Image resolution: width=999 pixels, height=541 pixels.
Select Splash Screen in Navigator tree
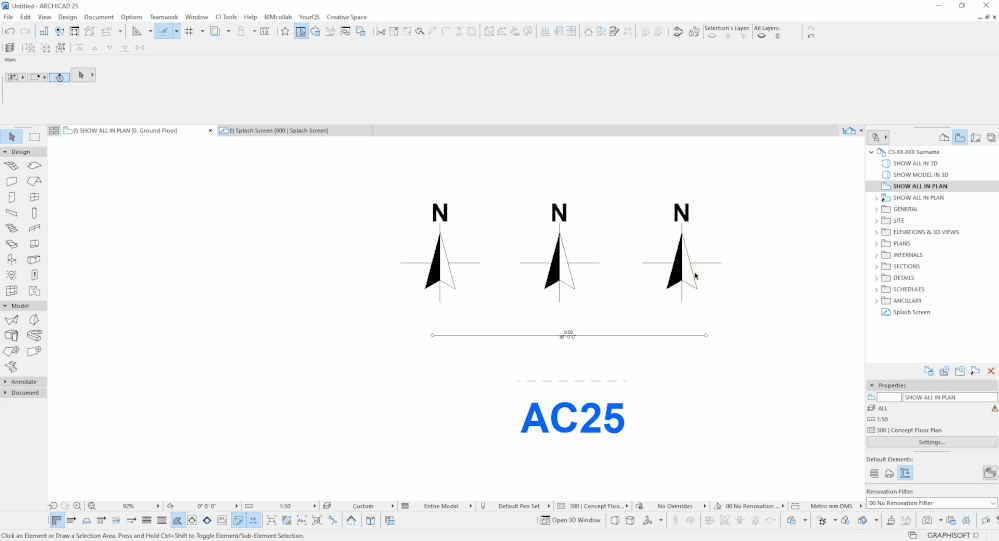click(x=911, y=312)
